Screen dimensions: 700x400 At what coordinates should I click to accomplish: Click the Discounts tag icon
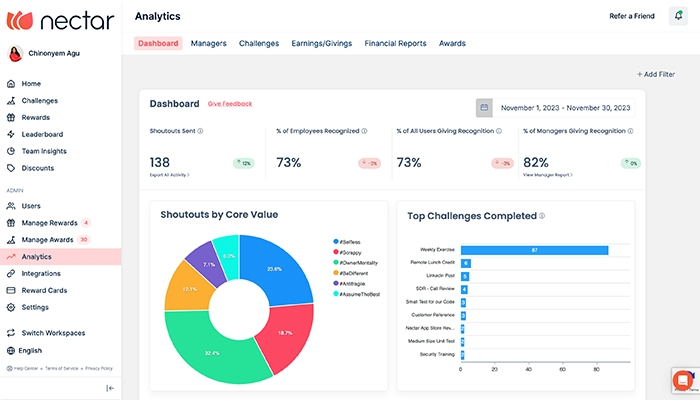tap(11, 168)
